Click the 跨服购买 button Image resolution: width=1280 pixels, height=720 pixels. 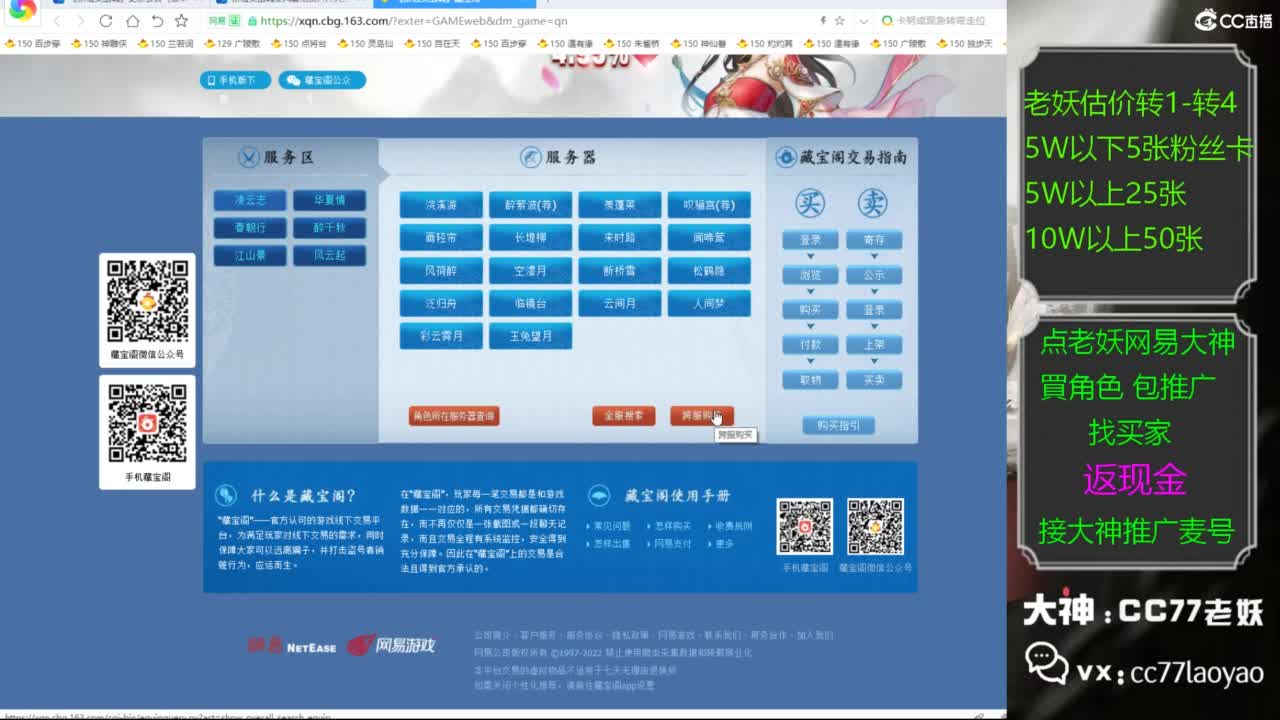702,416
